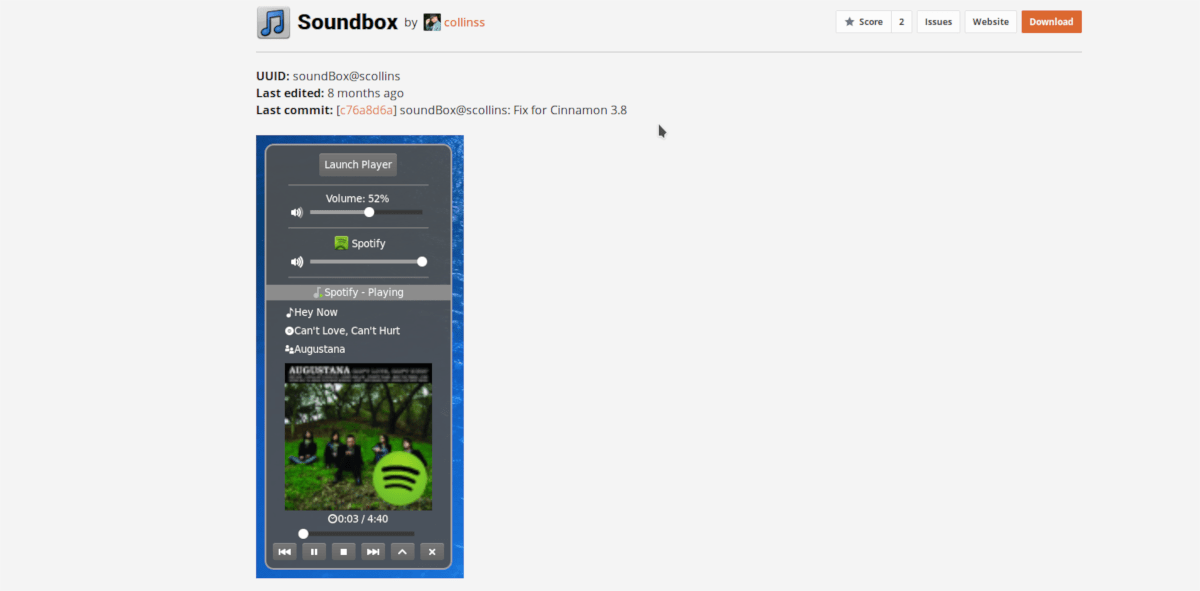This screenshot has width=1200, height=591.
Task: Collapse the player with the up chevron button
Action: 402,551
